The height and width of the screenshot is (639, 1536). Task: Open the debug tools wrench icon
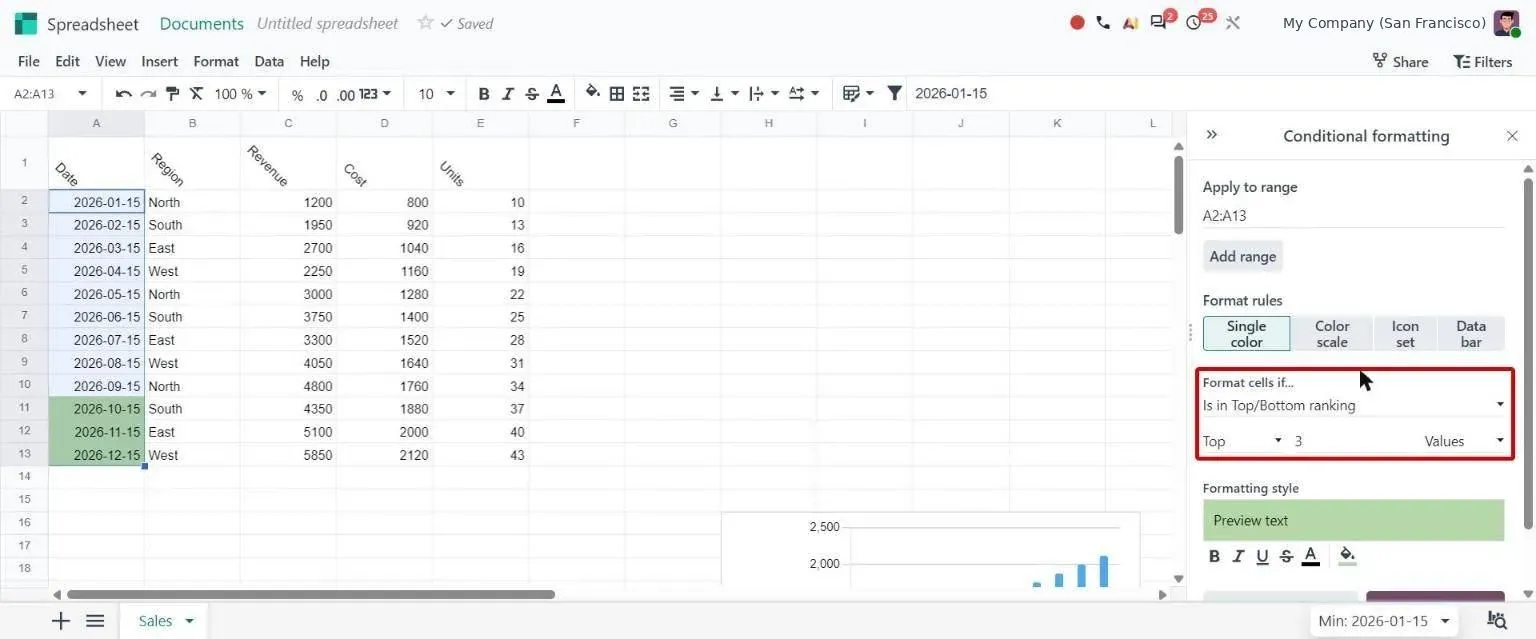coord(1232,22)
